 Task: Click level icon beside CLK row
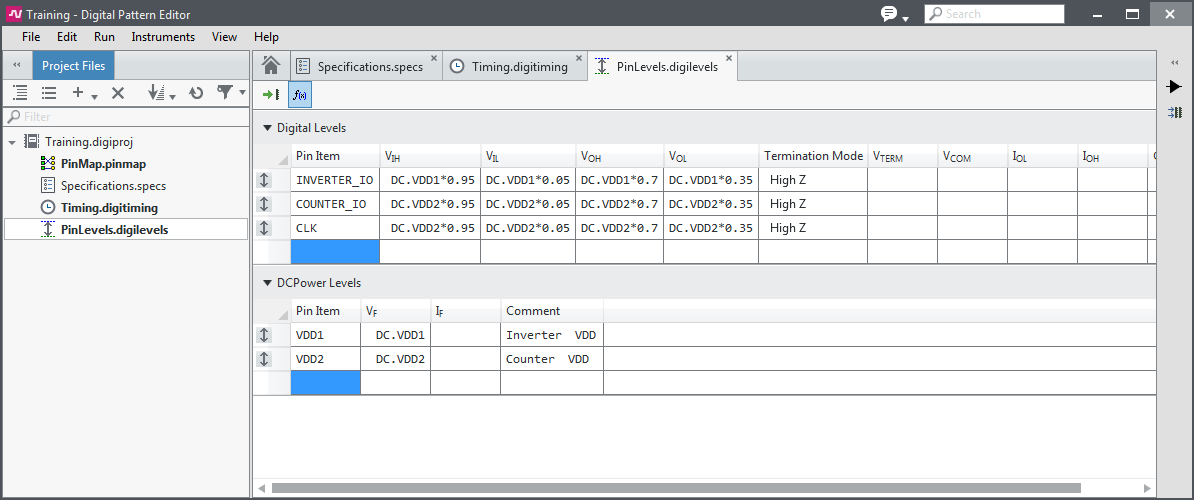(x=263, y=228)
